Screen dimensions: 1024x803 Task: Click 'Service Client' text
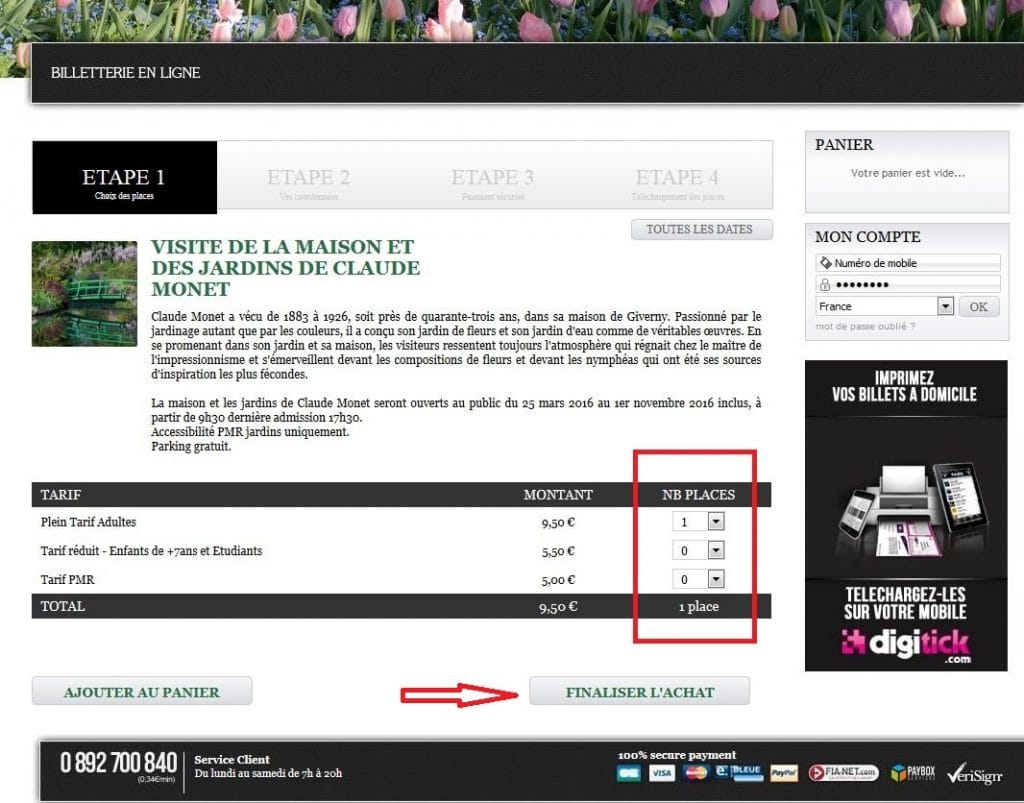point(232,759)
